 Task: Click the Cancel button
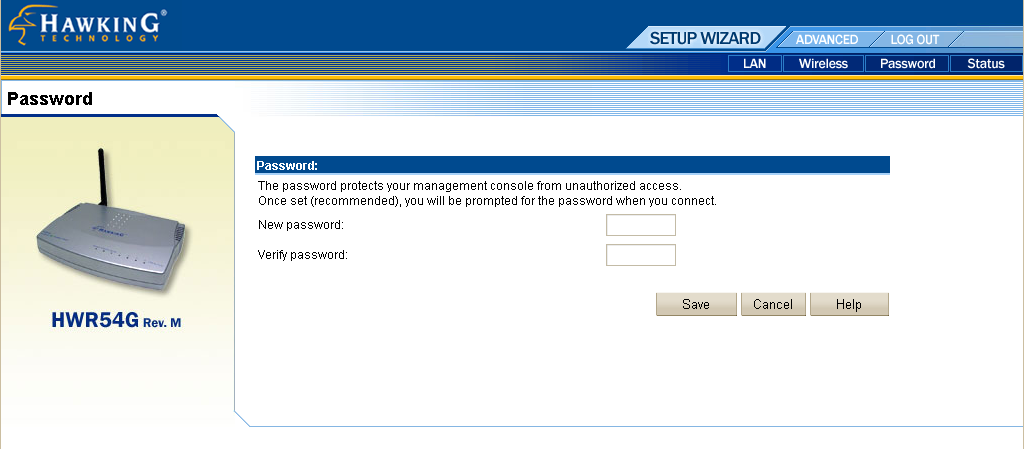(773, 304)
